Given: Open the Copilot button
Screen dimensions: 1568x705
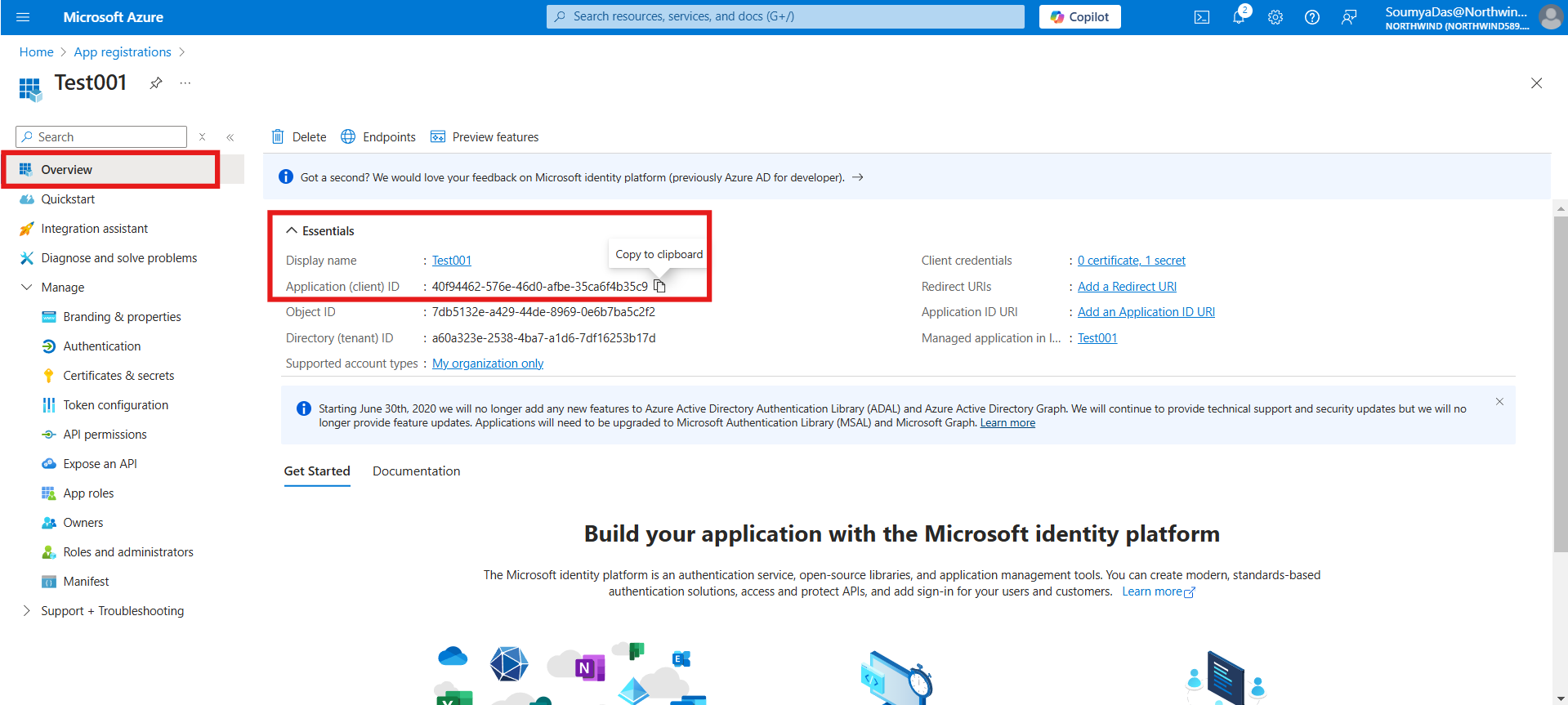Looking at the screenshot, I should click(x=1079, y=17).
